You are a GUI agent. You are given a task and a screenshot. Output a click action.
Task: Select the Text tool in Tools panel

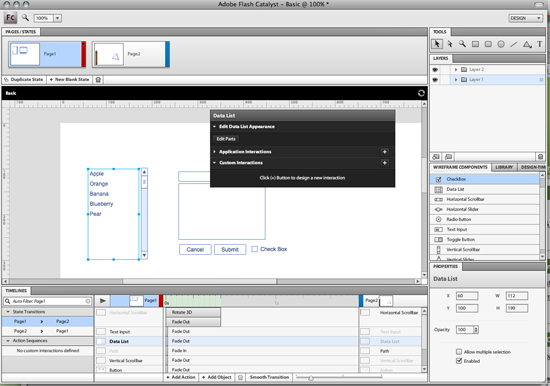[x=539, y=44]
